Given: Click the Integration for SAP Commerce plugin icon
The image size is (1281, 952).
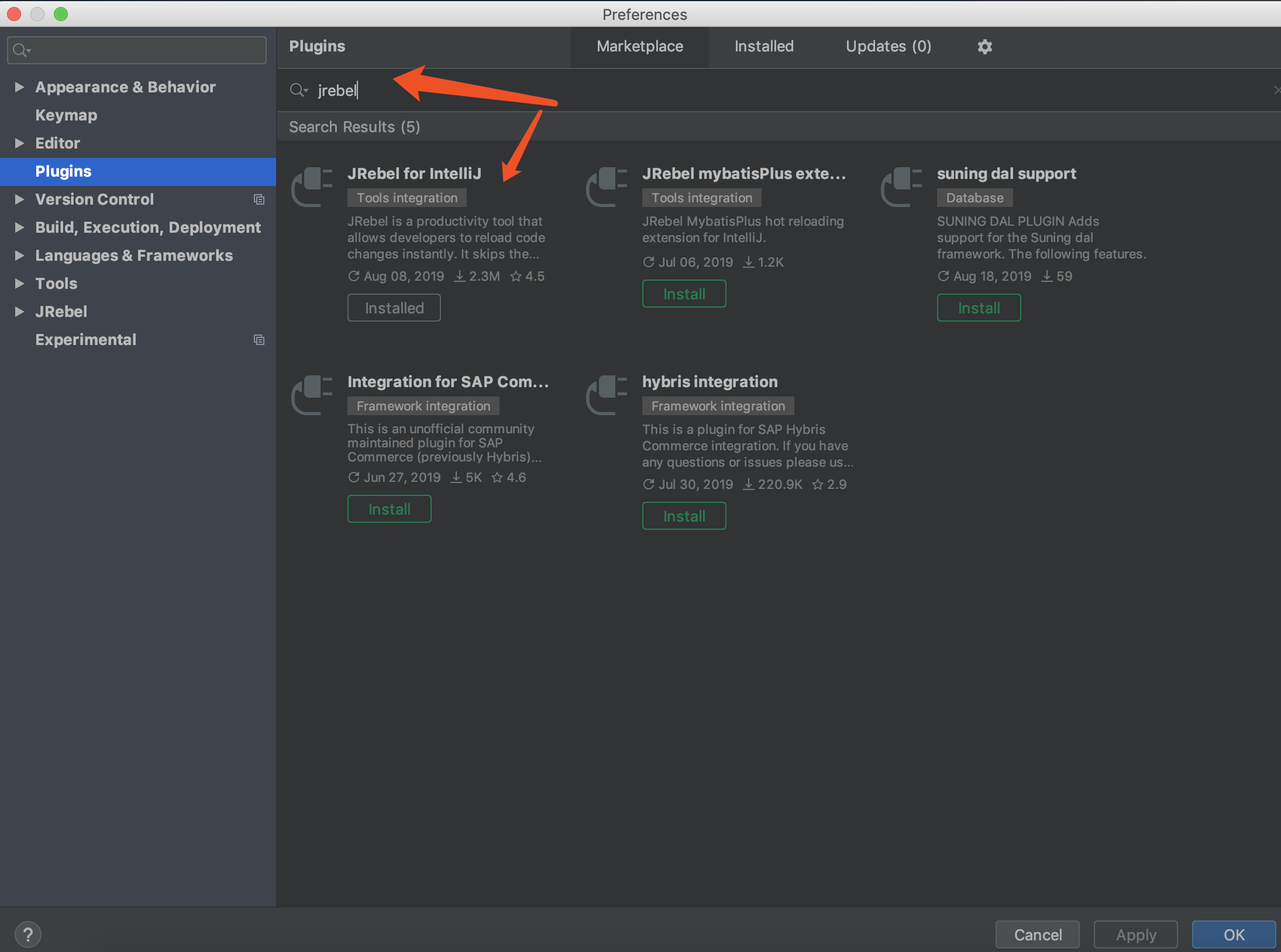Looking at the screenshot, I should 312,395.
